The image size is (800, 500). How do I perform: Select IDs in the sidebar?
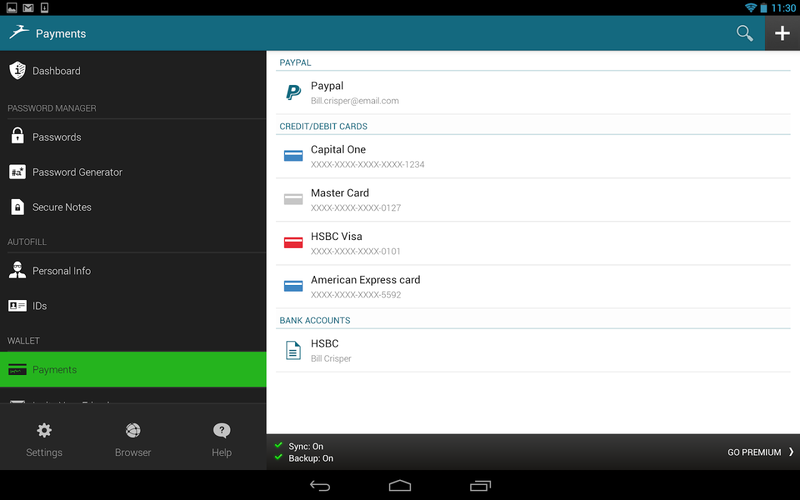[x=39, y=306]
